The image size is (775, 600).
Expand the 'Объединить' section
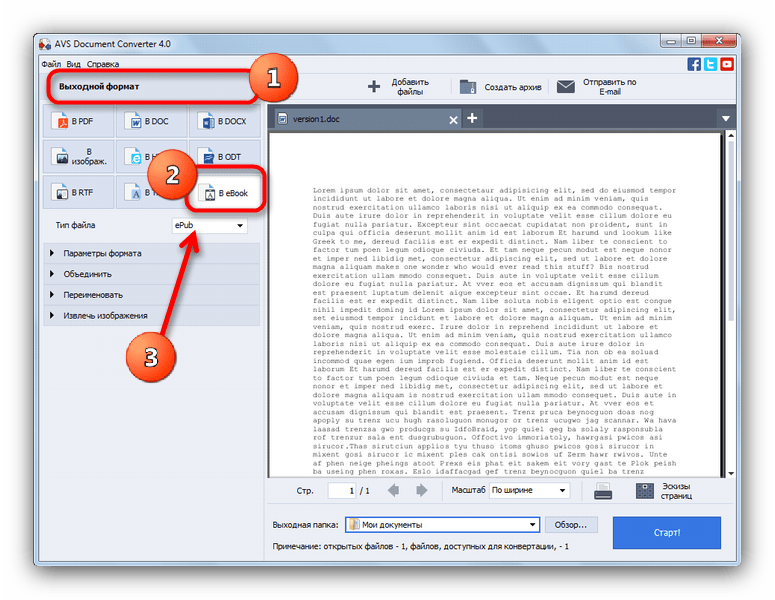pos(152,274)
